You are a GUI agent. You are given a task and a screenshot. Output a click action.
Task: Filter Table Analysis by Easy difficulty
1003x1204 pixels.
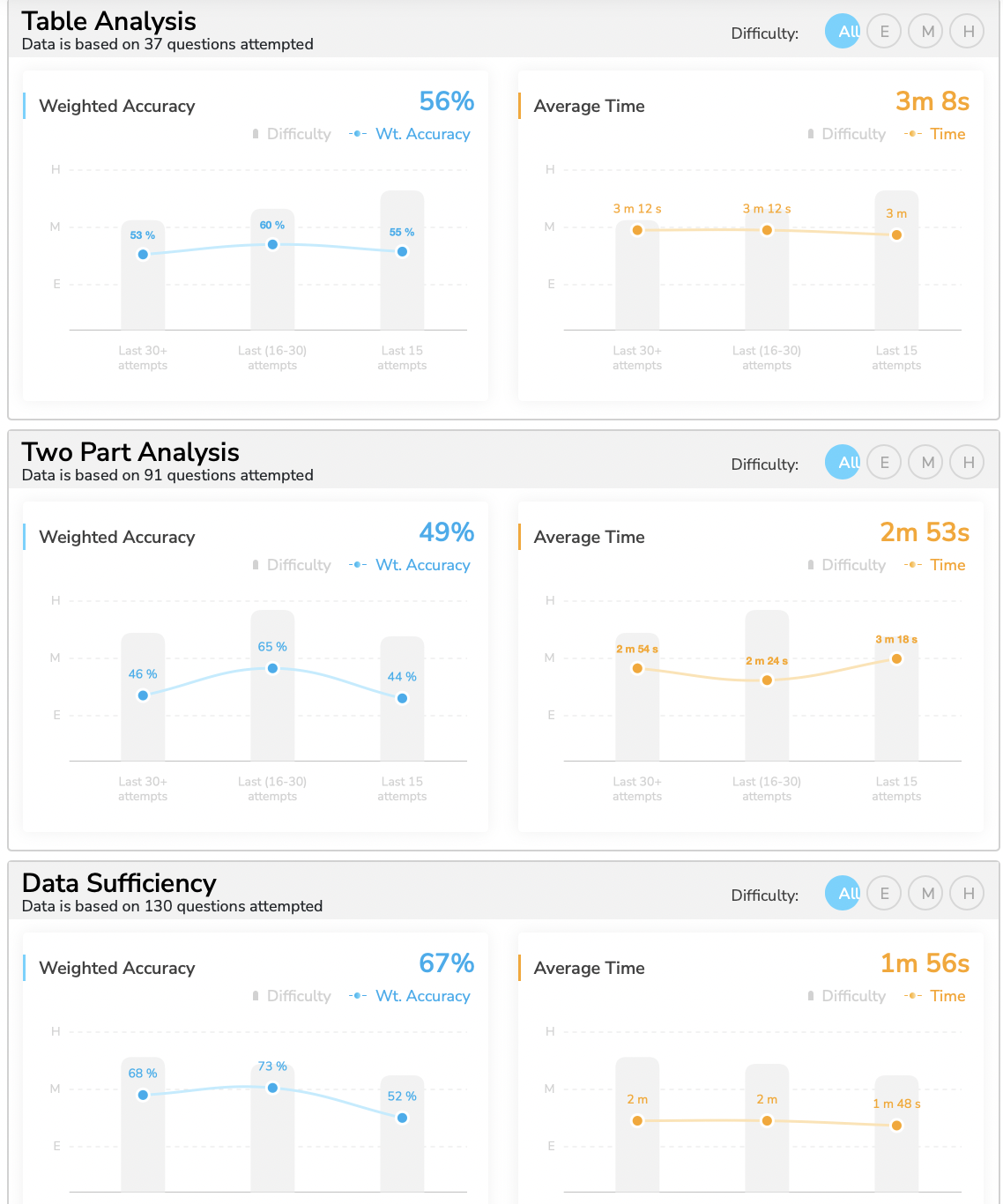(884, 32)
